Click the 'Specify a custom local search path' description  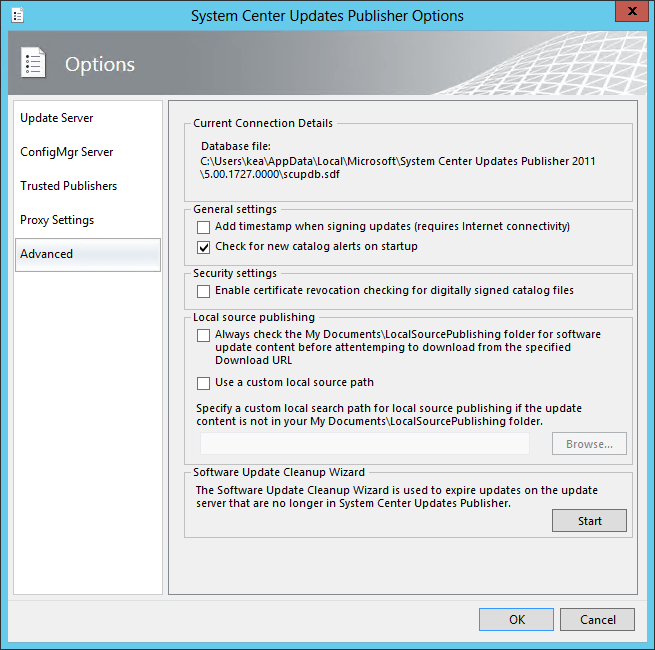click(389, 414)
